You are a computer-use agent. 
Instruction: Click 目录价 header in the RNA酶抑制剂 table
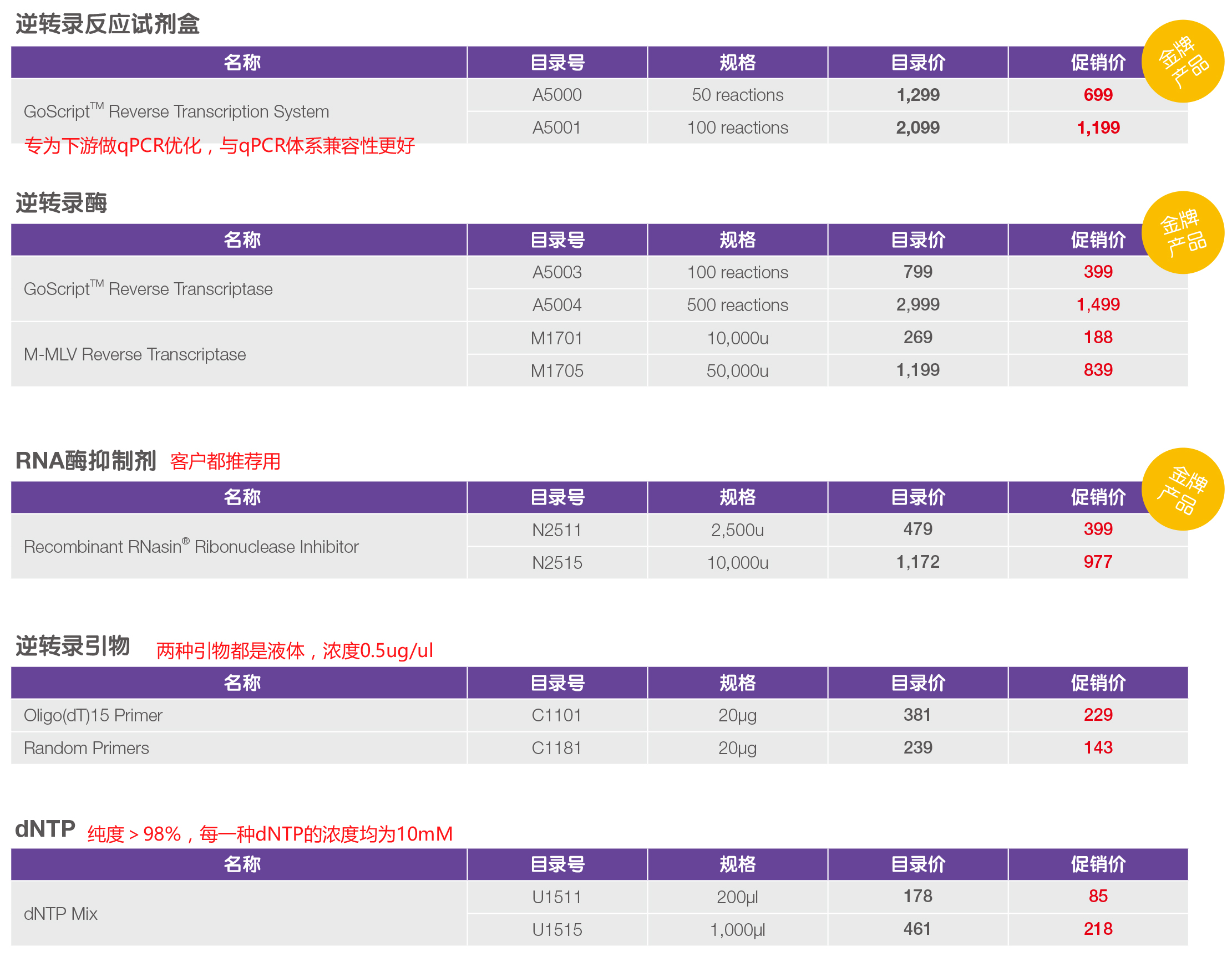[x=918, y=497]
